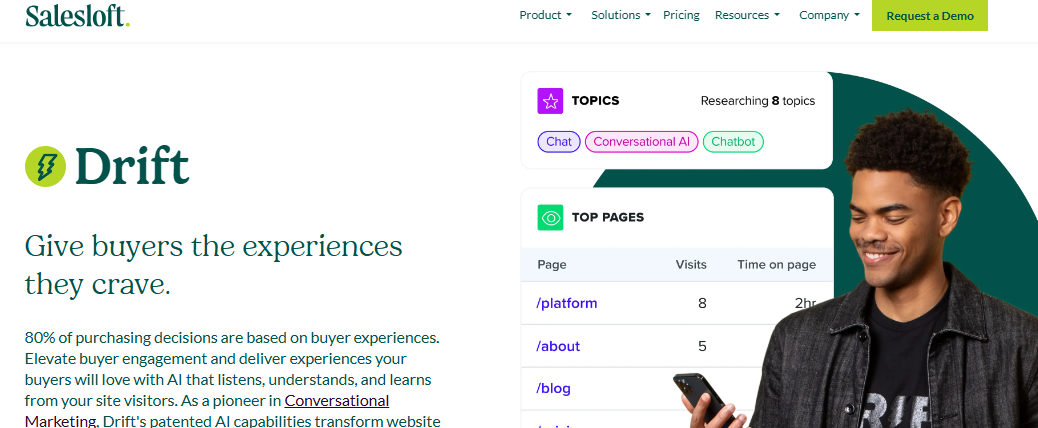Click the purple star Topics icon
Screen dimensions: 1038x428
550,101
